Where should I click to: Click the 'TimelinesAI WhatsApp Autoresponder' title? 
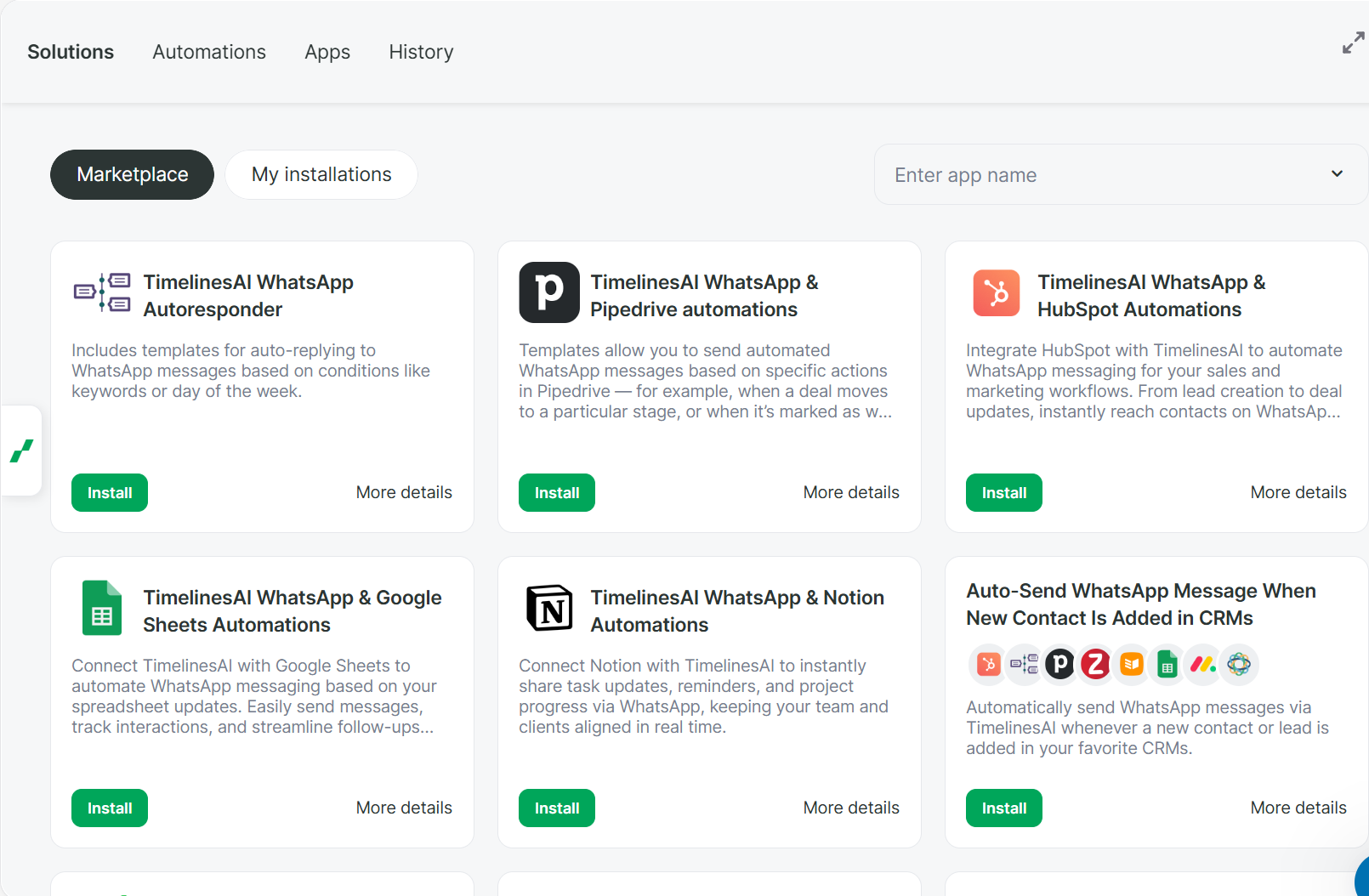tap(248, 296)
